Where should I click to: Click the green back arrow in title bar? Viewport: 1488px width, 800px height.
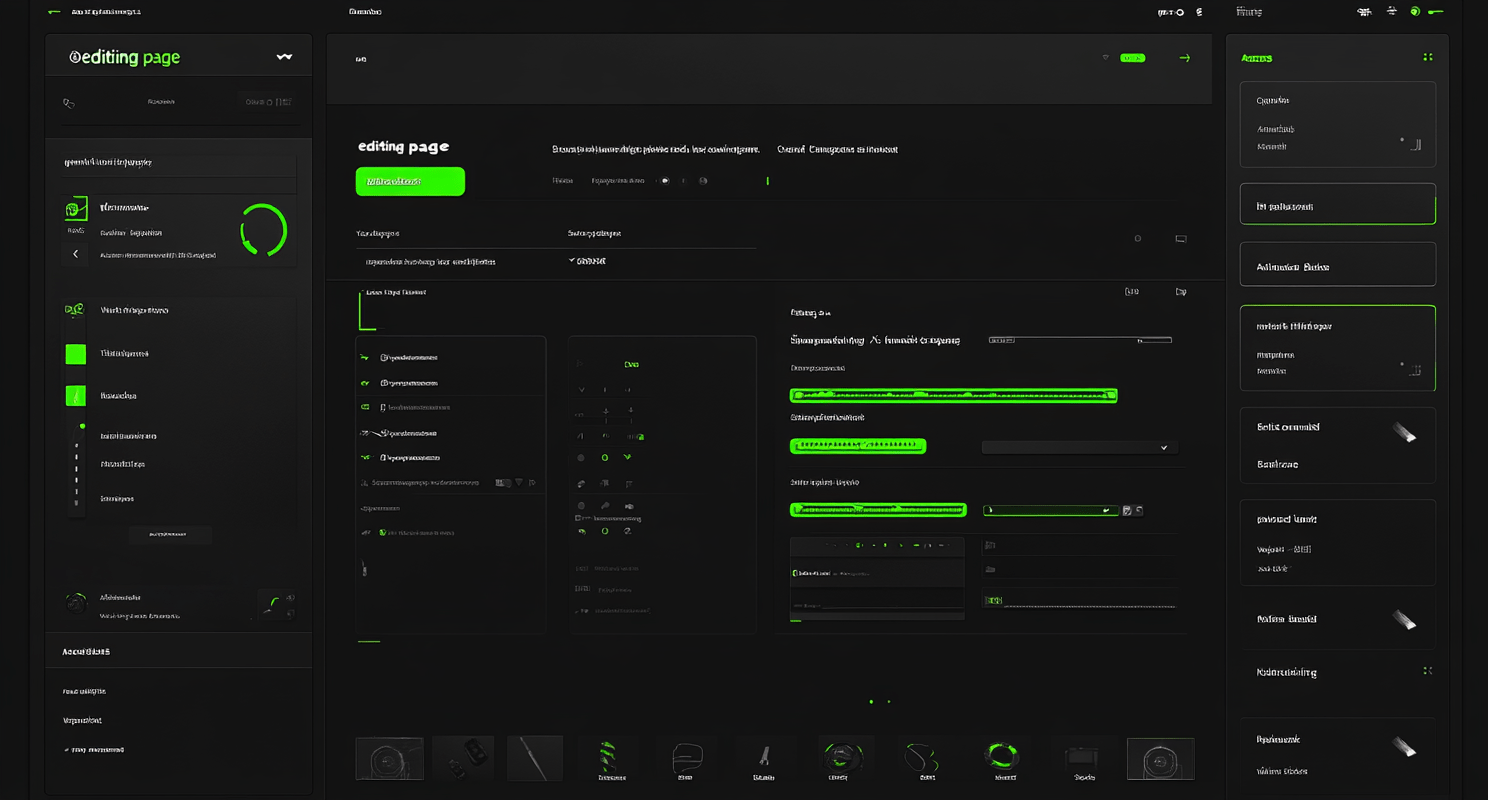coord(54,12)
